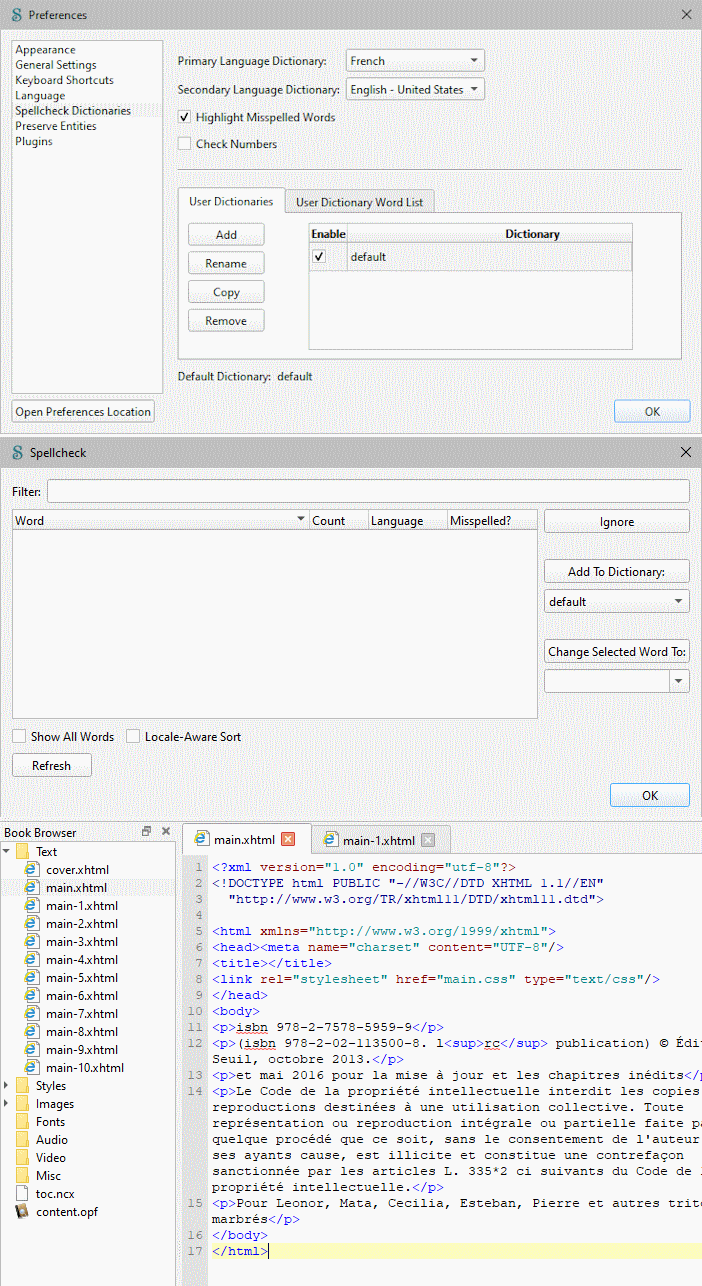Click the spellcheck Filter text field

point(368,492)
